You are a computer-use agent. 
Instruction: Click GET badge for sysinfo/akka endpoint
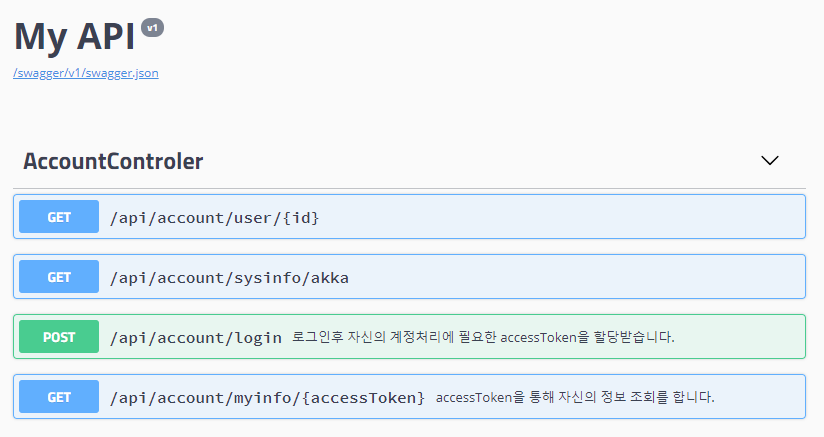59,277
